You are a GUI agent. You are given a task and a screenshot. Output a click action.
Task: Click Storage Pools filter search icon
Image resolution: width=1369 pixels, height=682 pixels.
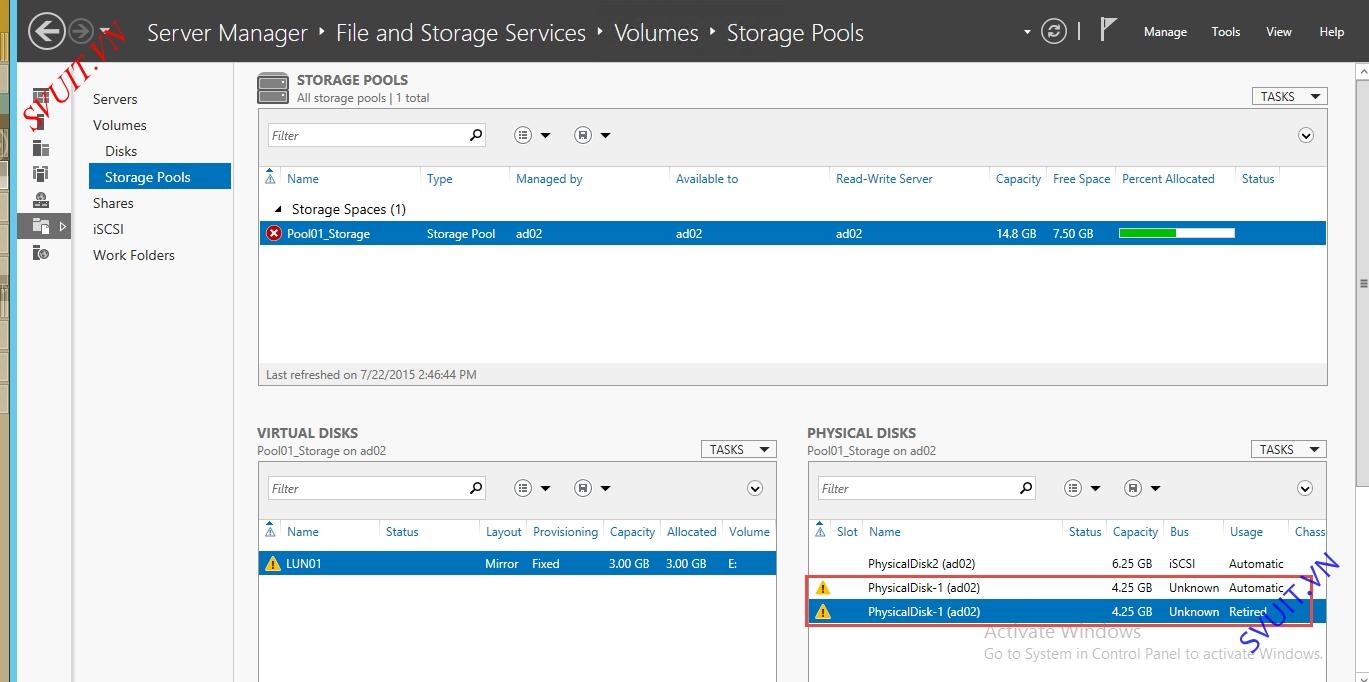point(476,134)
